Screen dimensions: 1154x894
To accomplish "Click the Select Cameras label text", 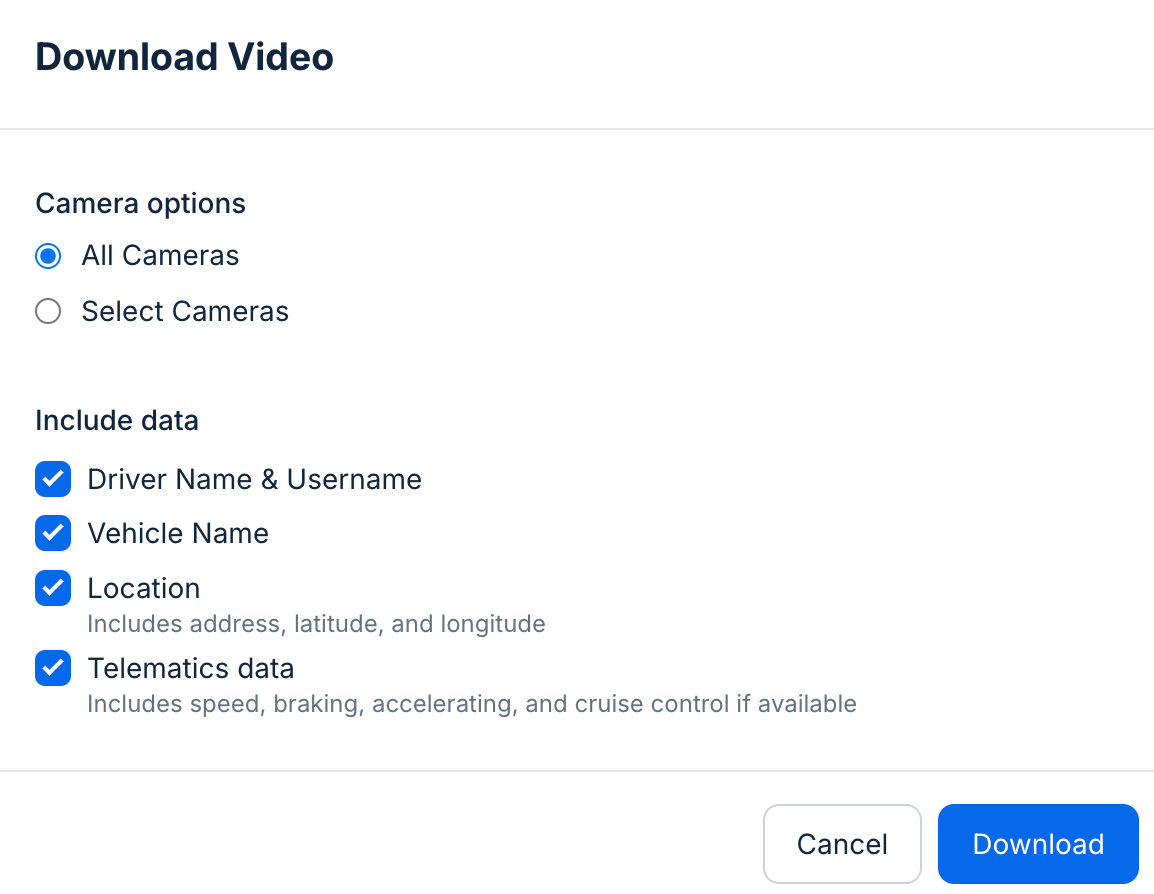I will (x=185, y=311).
